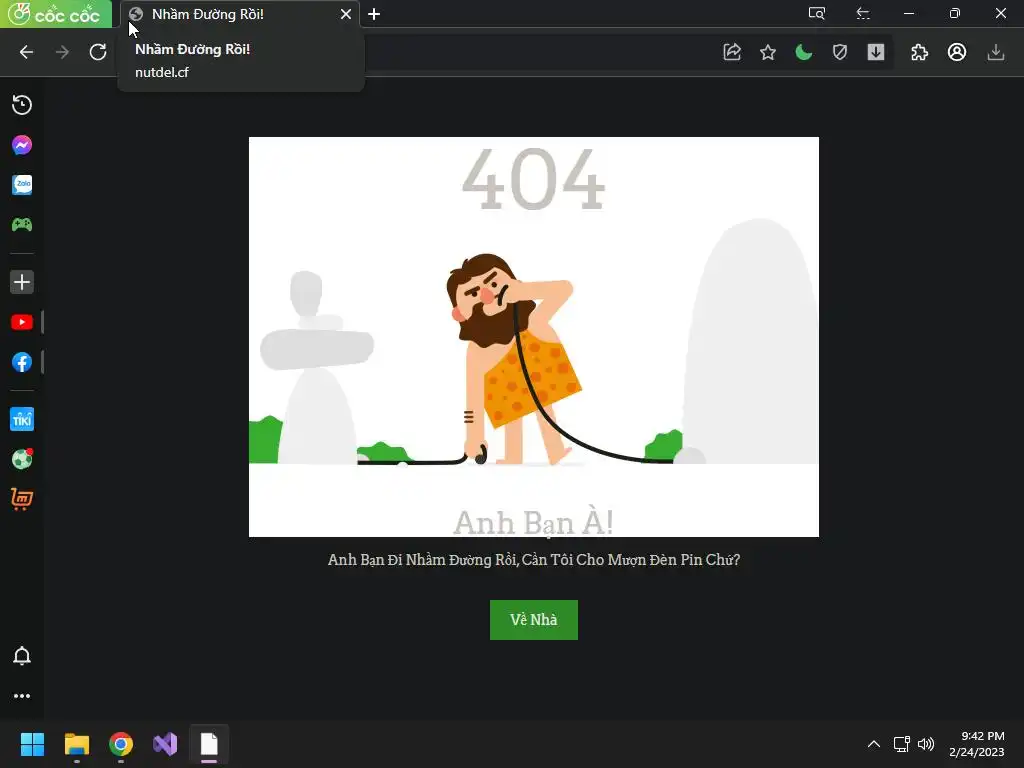Toggle dark mode moon icon
This screenshot has width=1024, height=768.
point(804,52)
